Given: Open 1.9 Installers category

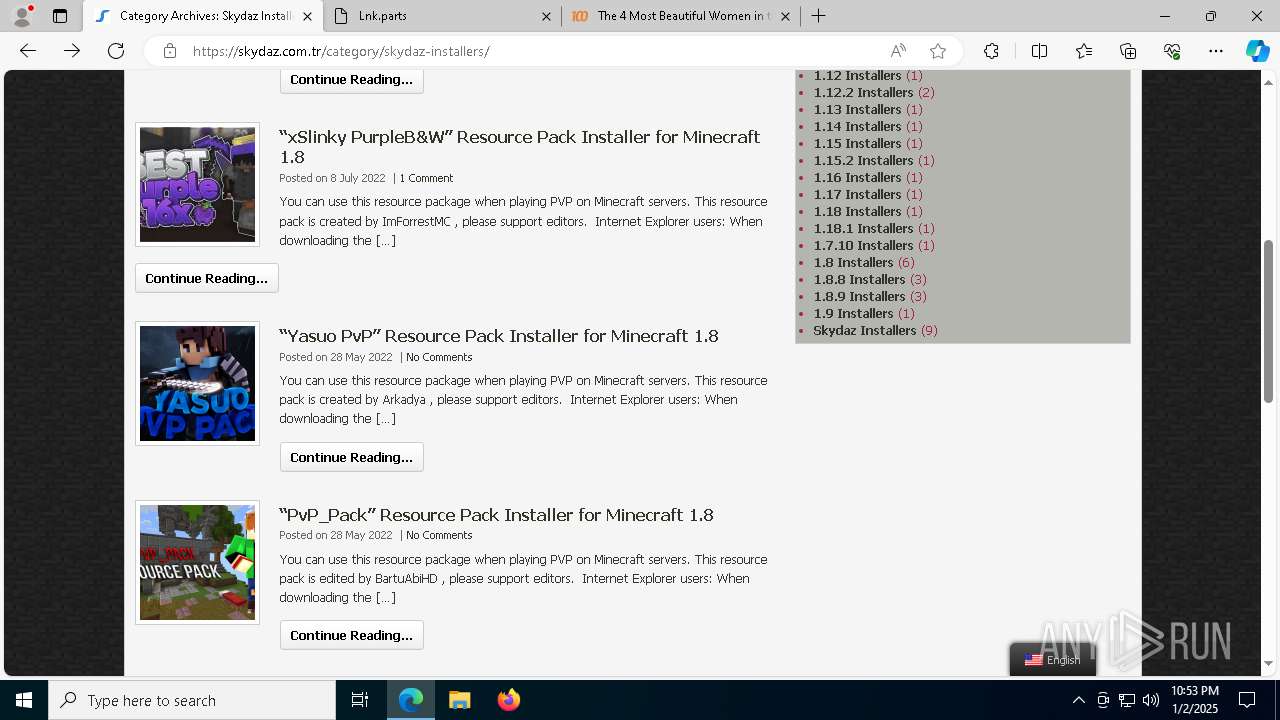Looking at the screenshot, I should pos(853,313).
